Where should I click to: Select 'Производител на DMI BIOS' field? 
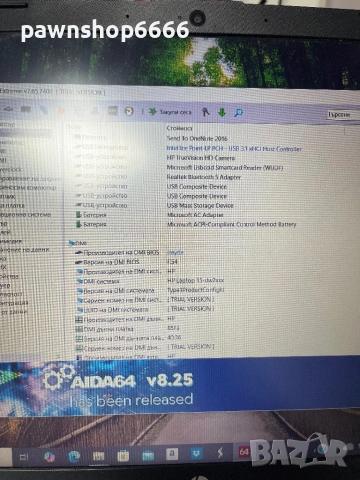click(121, 253)
